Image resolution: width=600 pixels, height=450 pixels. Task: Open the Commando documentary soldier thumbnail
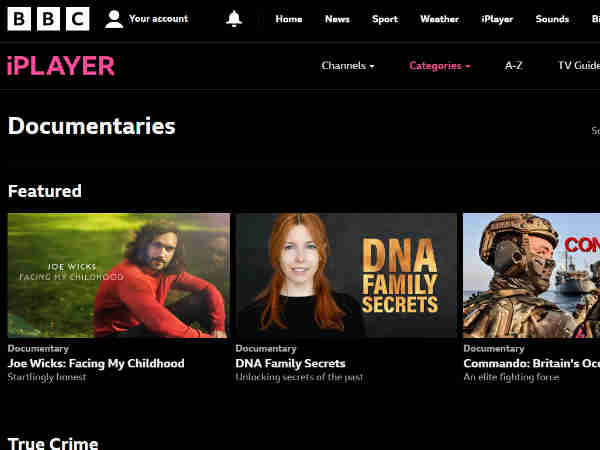pyautogui.click(x=532, y=276)
